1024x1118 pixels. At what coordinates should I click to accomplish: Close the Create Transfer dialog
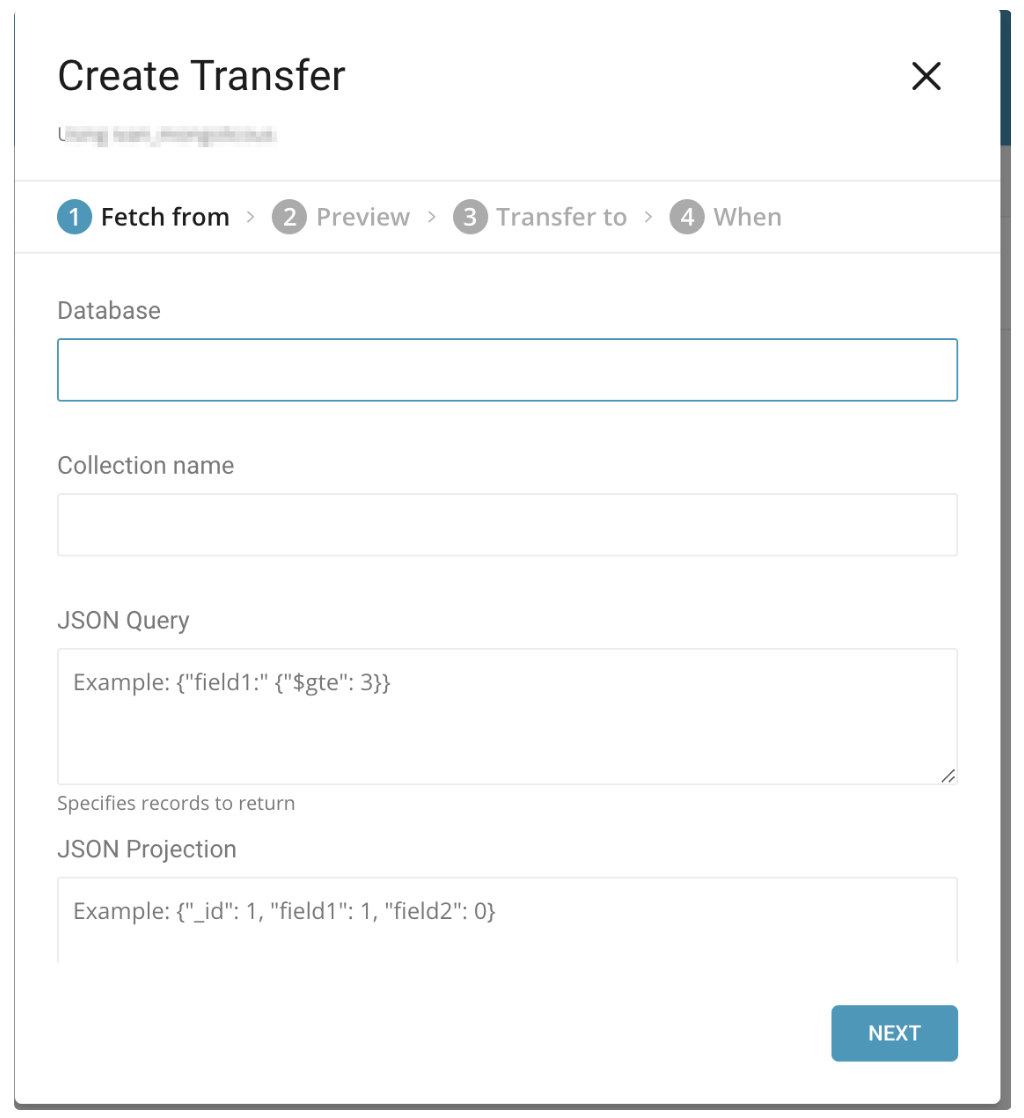(x=926, y=76)
